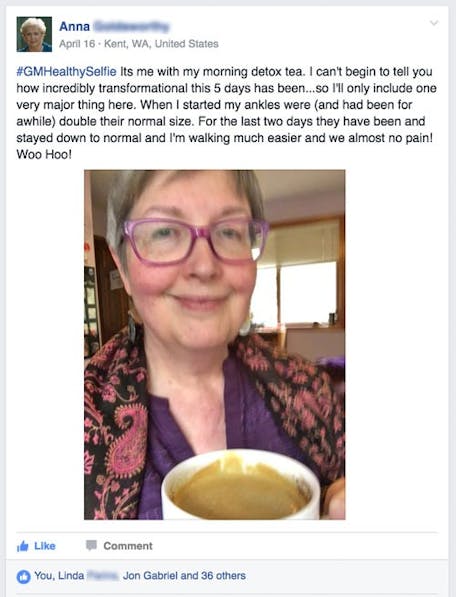Image resolution: width=456 pixels, height=597 pixels.
Task: Click the post text about detox tea
Action: (226, 113)
